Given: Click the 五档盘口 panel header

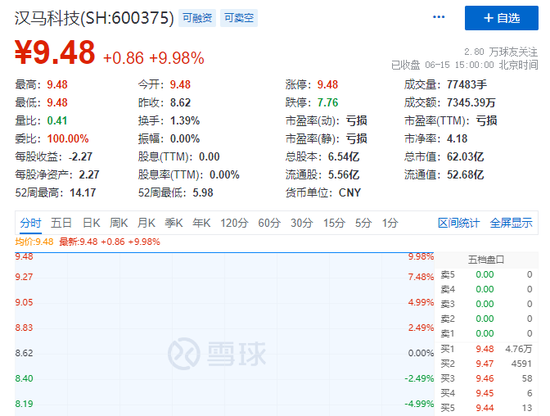Looking at the screenshot, I should (x=486, y=260).
